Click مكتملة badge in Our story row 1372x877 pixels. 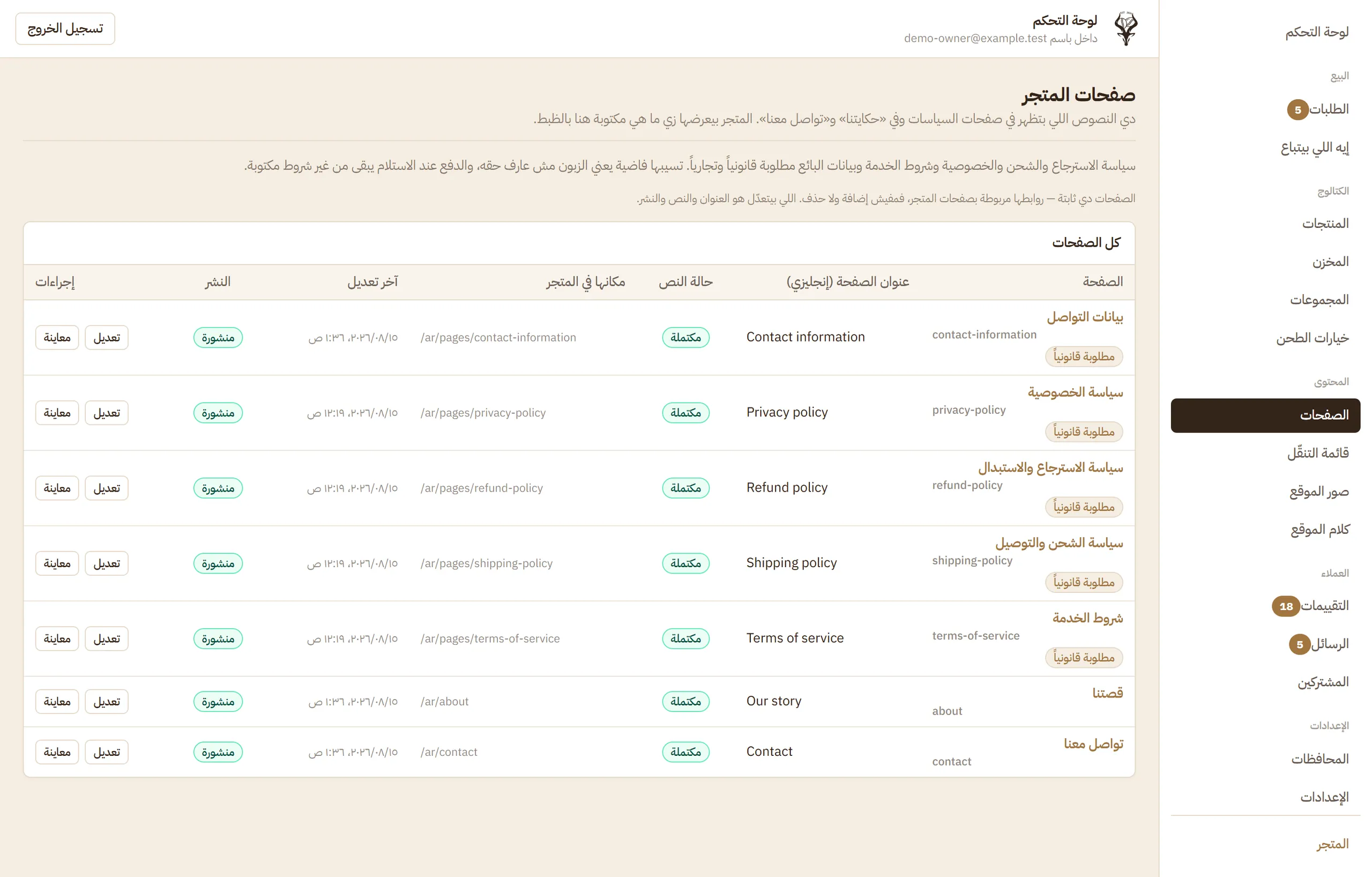point(685,702)
